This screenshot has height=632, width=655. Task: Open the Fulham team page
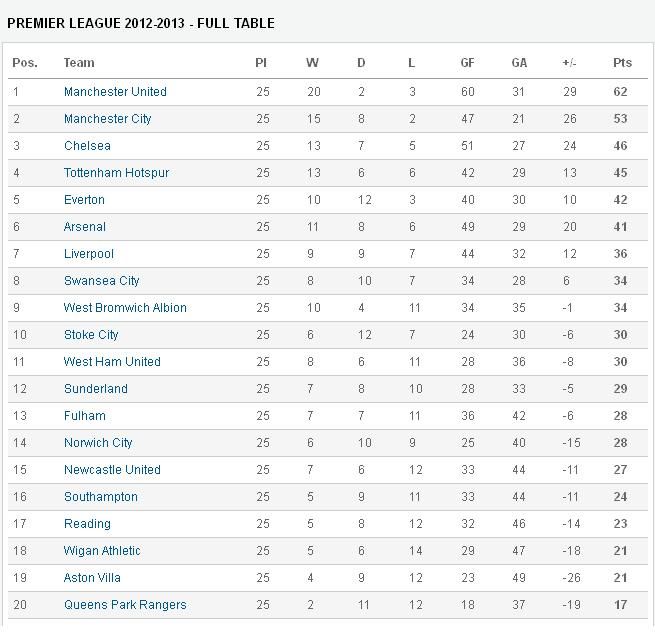pos(84,416)
